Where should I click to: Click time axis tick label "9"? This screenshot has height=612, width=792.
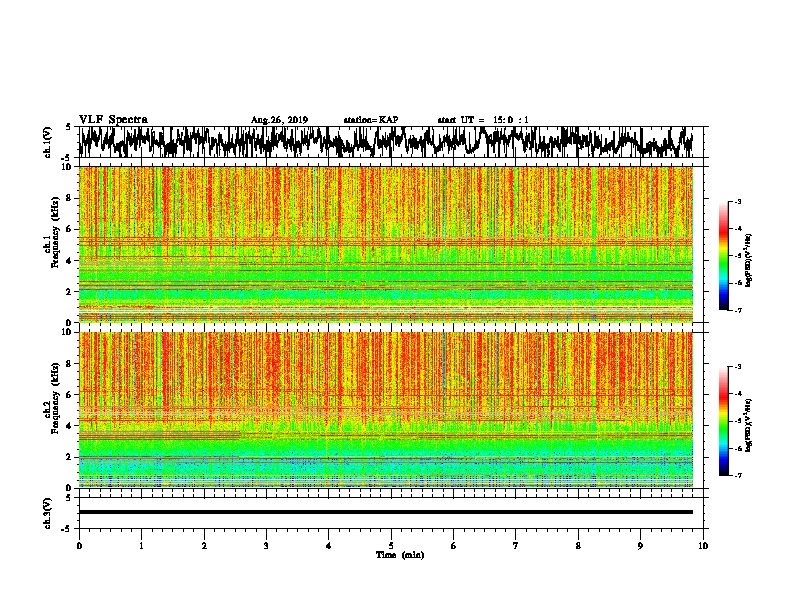click(x=640, y=546)
